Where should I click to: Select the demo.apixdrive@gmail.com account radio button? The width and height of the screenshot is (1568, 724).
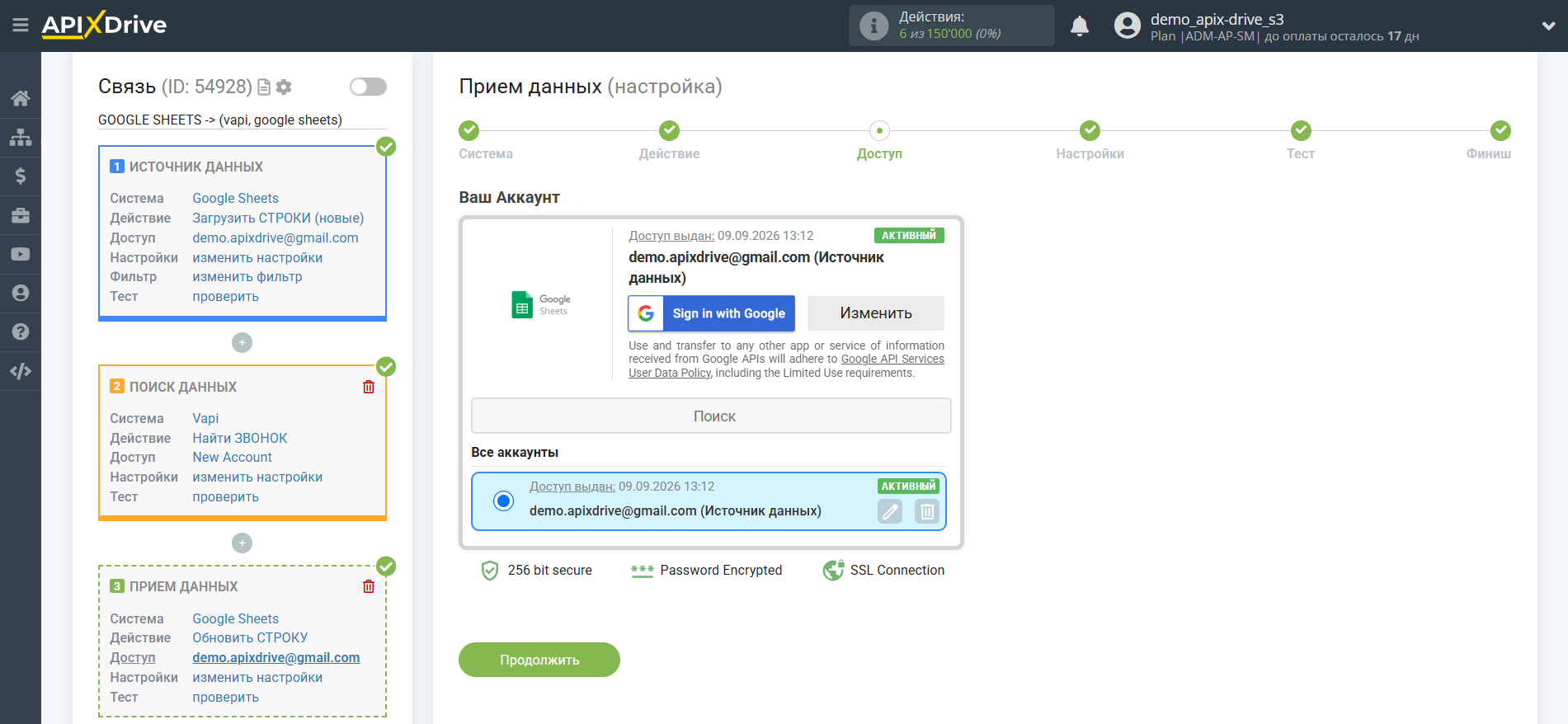tap(503, 501)
